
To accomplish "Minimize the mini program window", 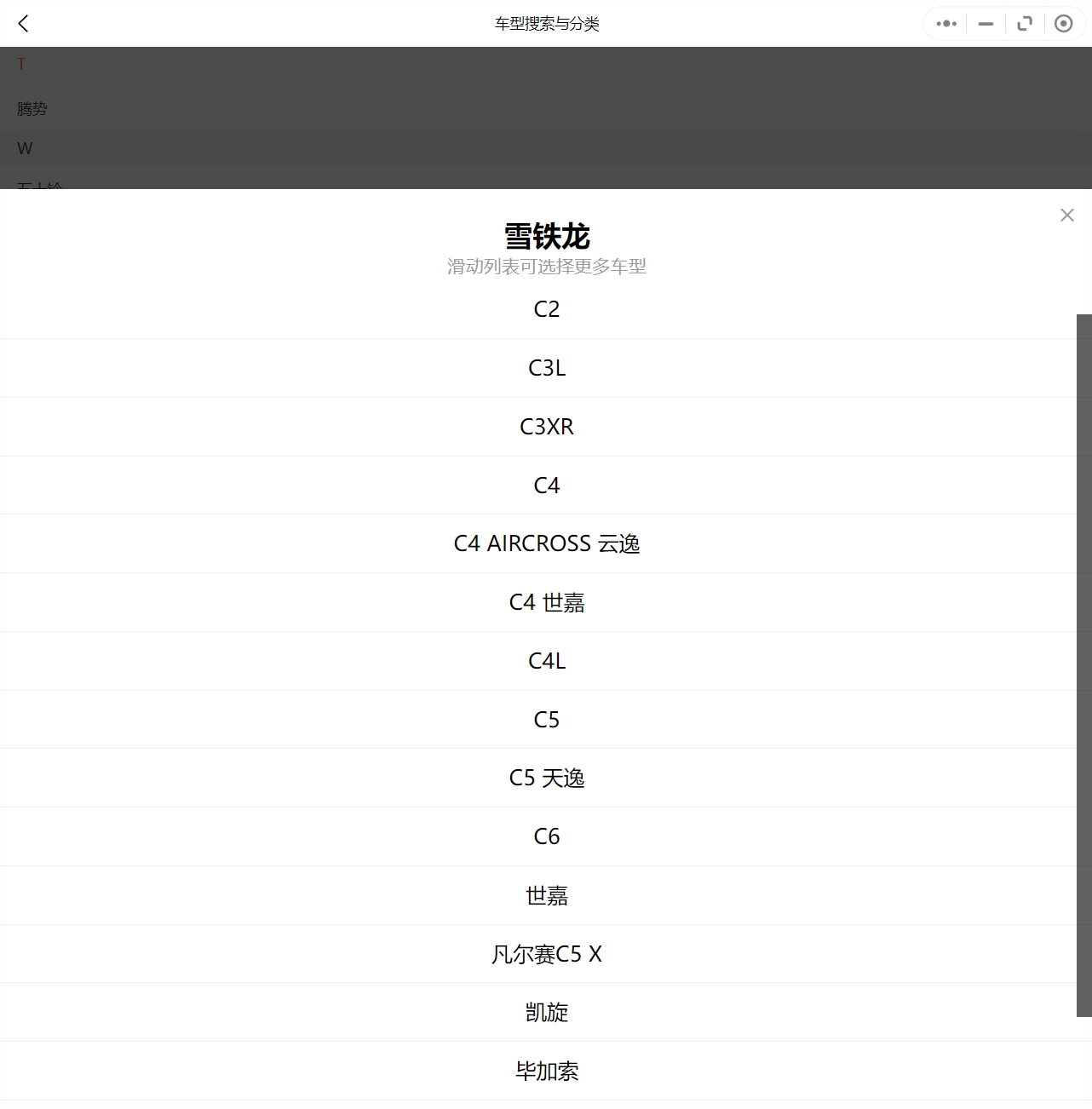I will click(x=986, y=24).
